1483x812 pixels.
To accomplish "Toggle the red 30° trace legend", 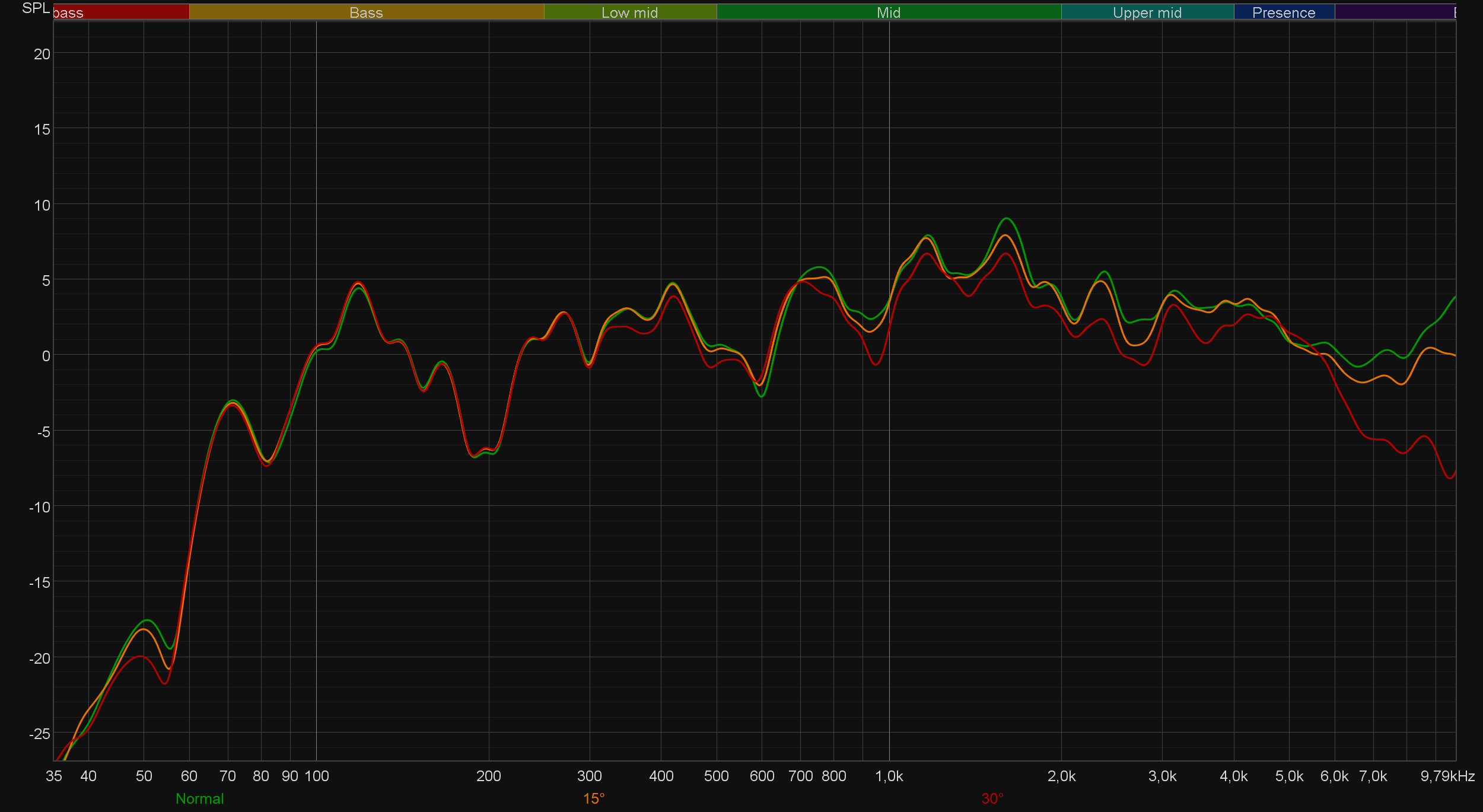I will click(x=992, y=798).
